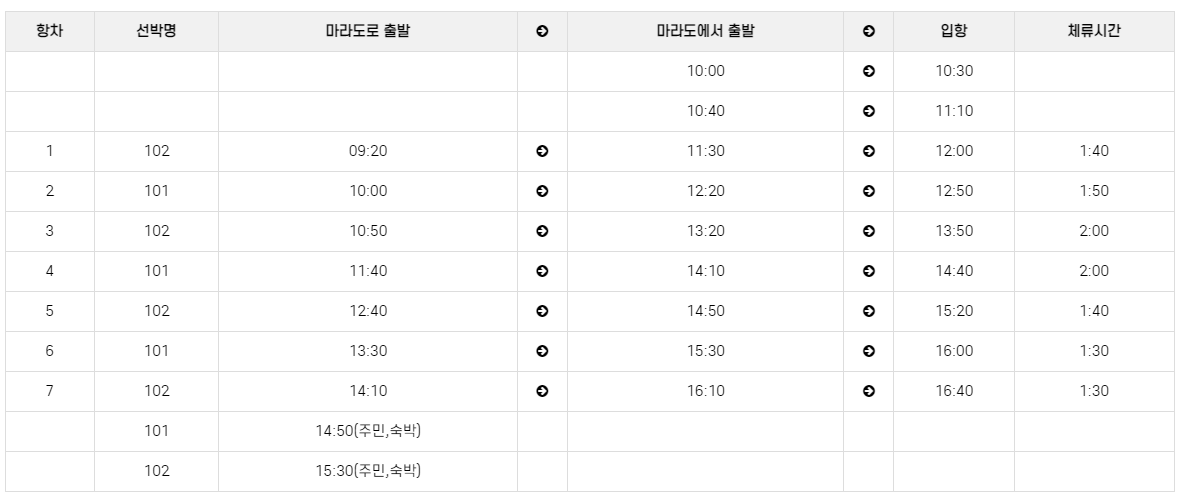Screen dimensions: 1179x500
Task: Select the 15:30(주민,숙박) departure cell
Action: pos(368,471)
